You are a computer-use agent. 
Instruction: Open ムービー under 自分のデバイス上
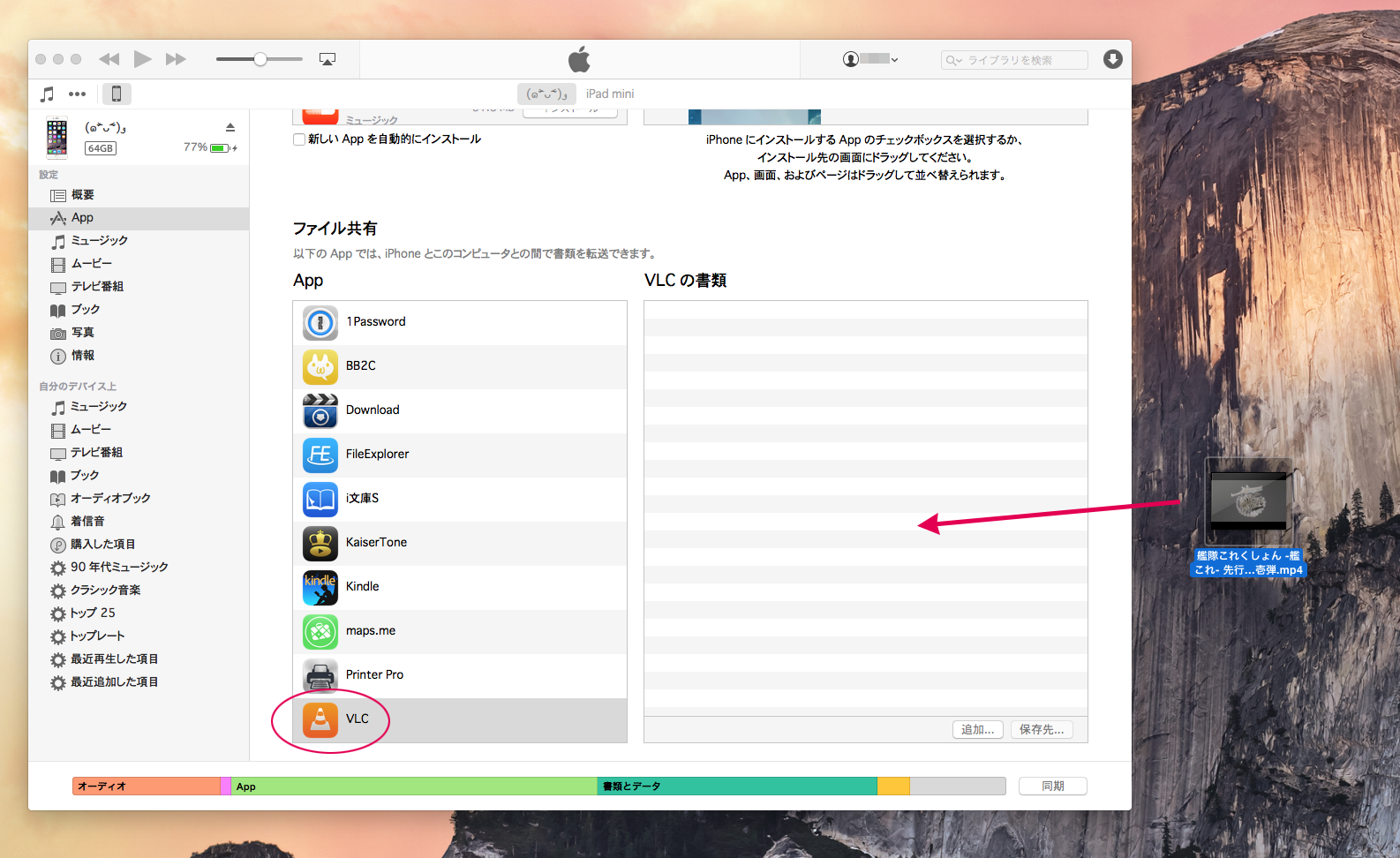pyautogui.click(x=139, y=430)
